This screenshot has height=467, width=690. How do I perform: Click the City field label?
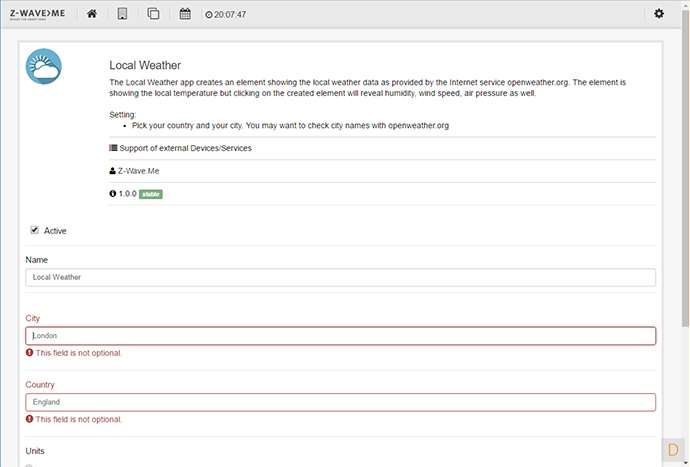coord(33,318)
